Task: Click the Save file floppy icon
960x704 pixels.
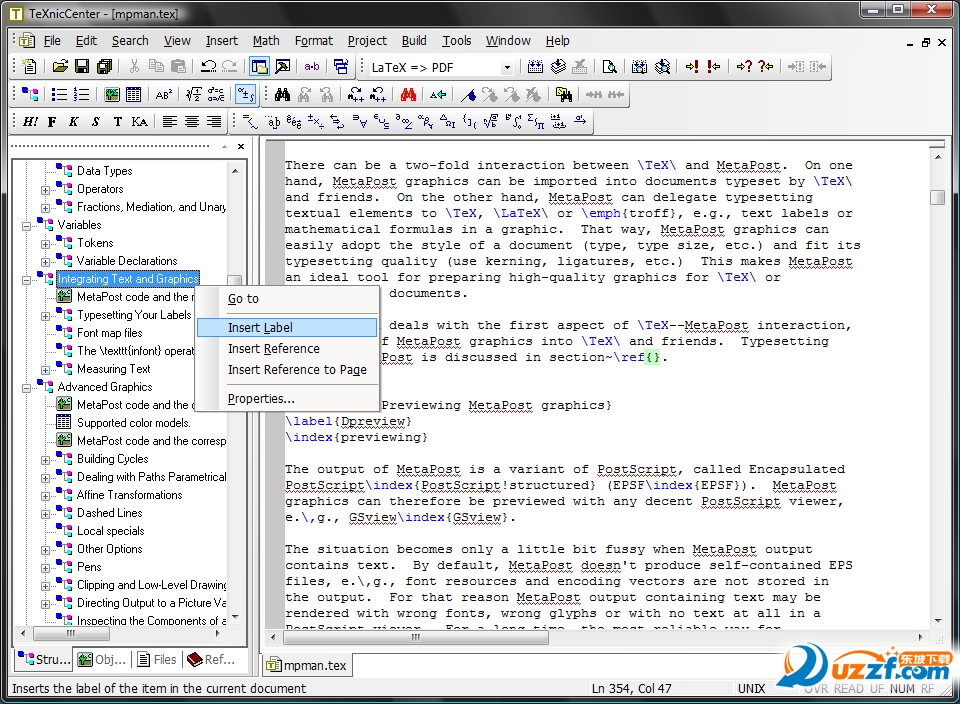Action: pyautogui.click(x=82, y=67)
